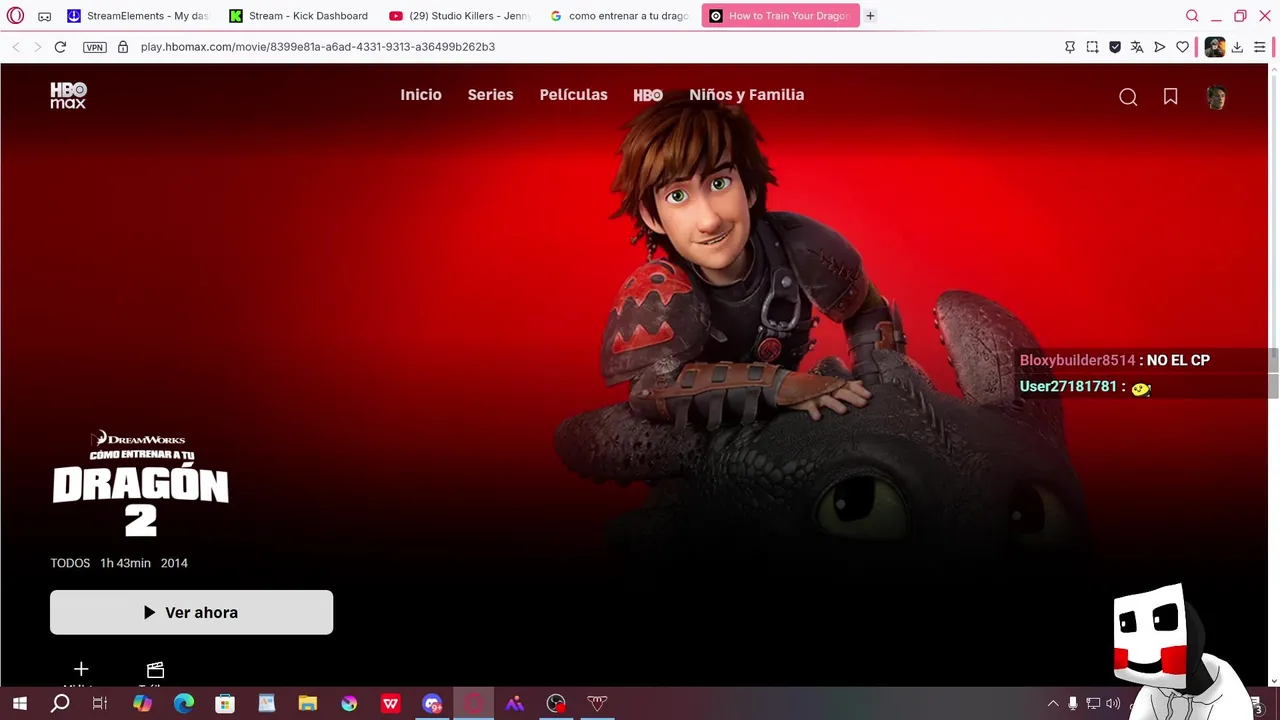Image resolution: width=1280 pixels, height=720 pixels.
Task: Open the browser downloads icon
Action: [x=1237, y=47]
